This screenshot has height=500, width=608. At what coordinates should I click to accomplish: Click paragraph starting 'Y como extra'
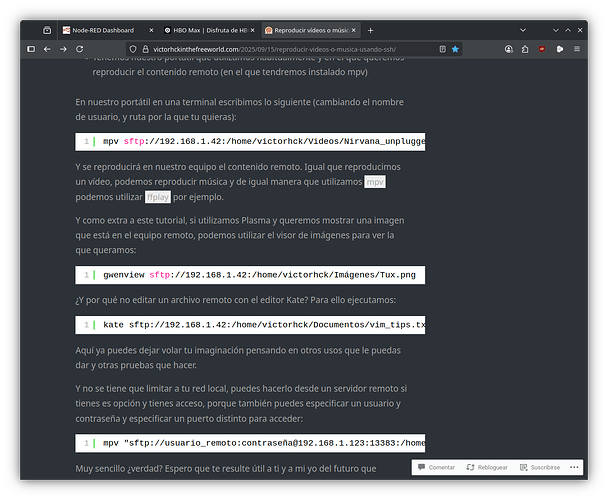[x=240, y=235]
